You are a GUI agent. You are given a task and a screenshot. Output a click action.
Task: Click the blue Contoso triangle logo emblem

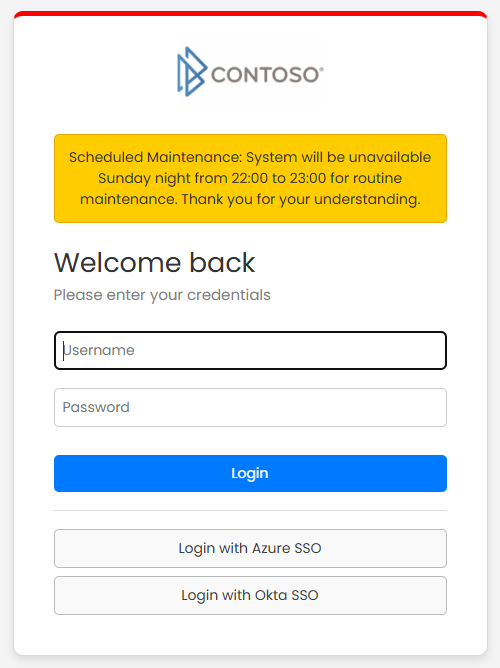[192, 72]
